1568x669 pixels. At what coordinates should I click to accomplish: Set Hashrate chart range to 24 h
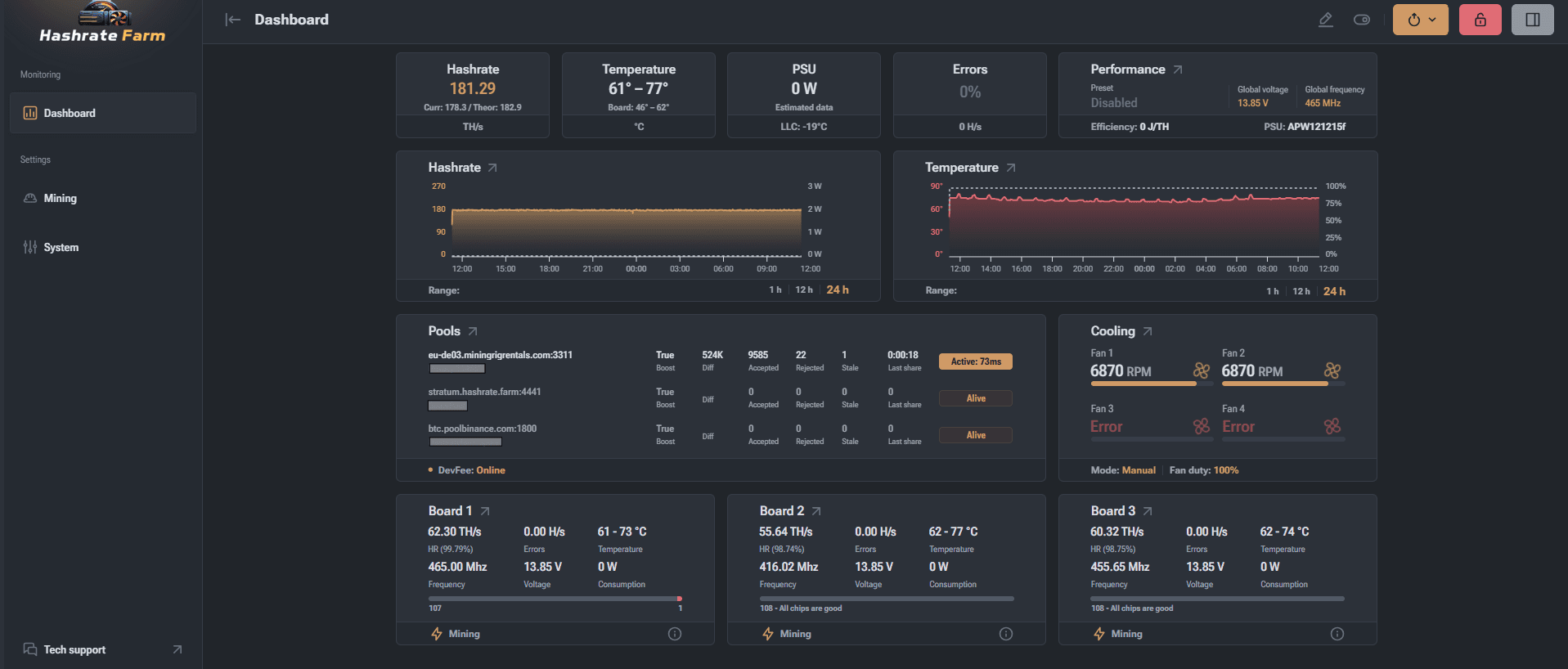click(838, 290)
